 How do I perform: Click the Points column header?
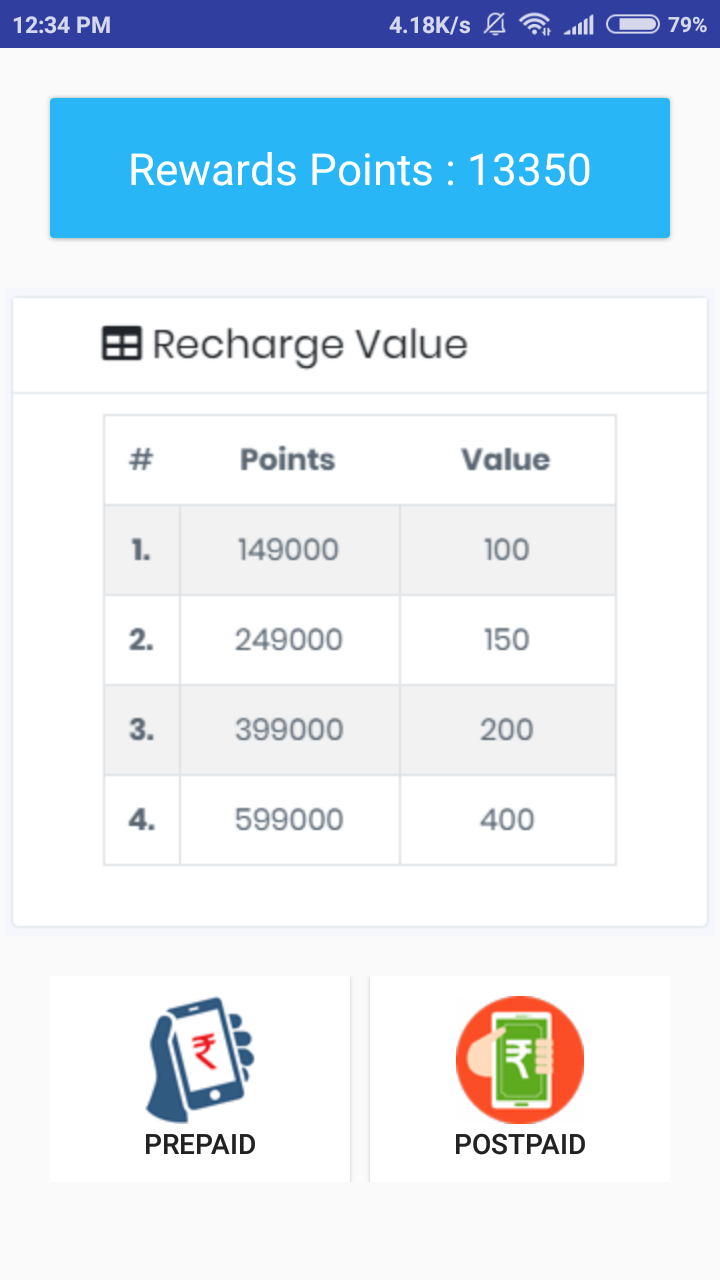pyautogui.click(x=288, y=460)
